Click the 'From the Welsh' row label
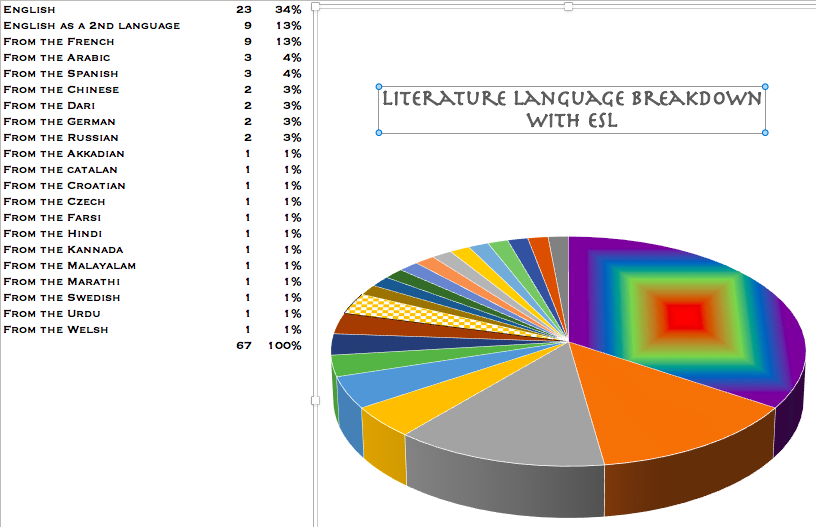Screen dimensions: 816x527 (56, 329)
